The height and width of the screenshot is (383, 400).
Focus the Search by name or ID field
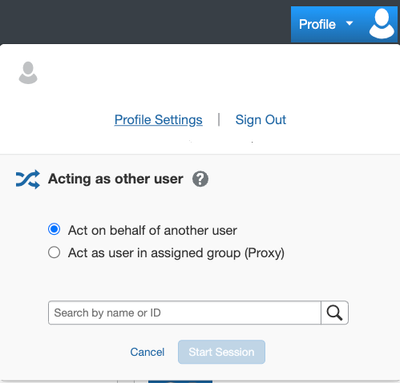click(x=184, y=313)
